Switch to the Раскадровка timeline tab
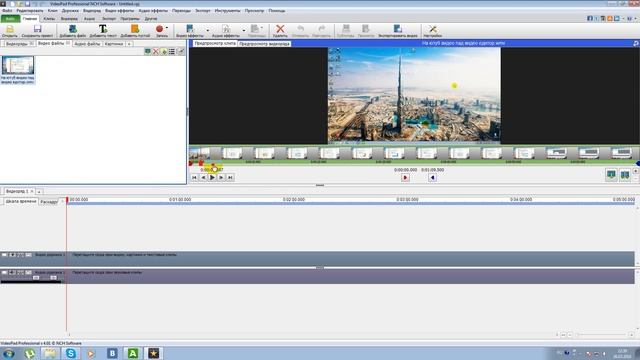Viewport: 640px width, 360px height. coord(49,202)
